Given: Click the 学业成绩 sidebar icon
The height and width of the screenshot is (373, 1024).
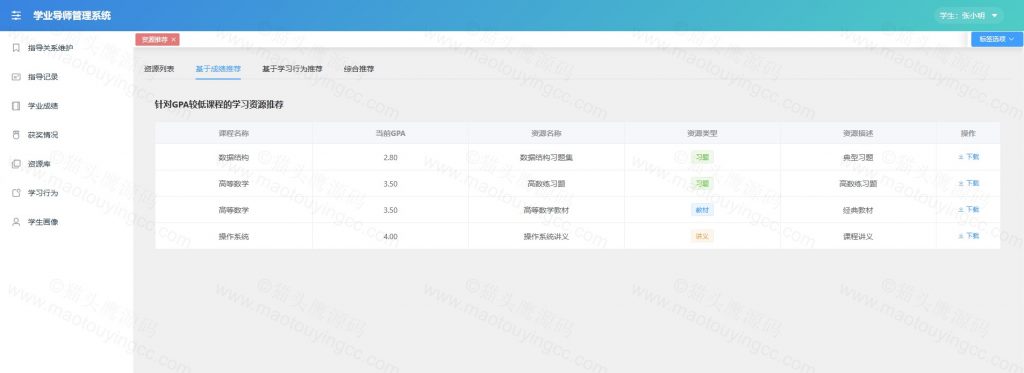Looking at the screenshot, I should pyautogui.click(x=16, y=106).
